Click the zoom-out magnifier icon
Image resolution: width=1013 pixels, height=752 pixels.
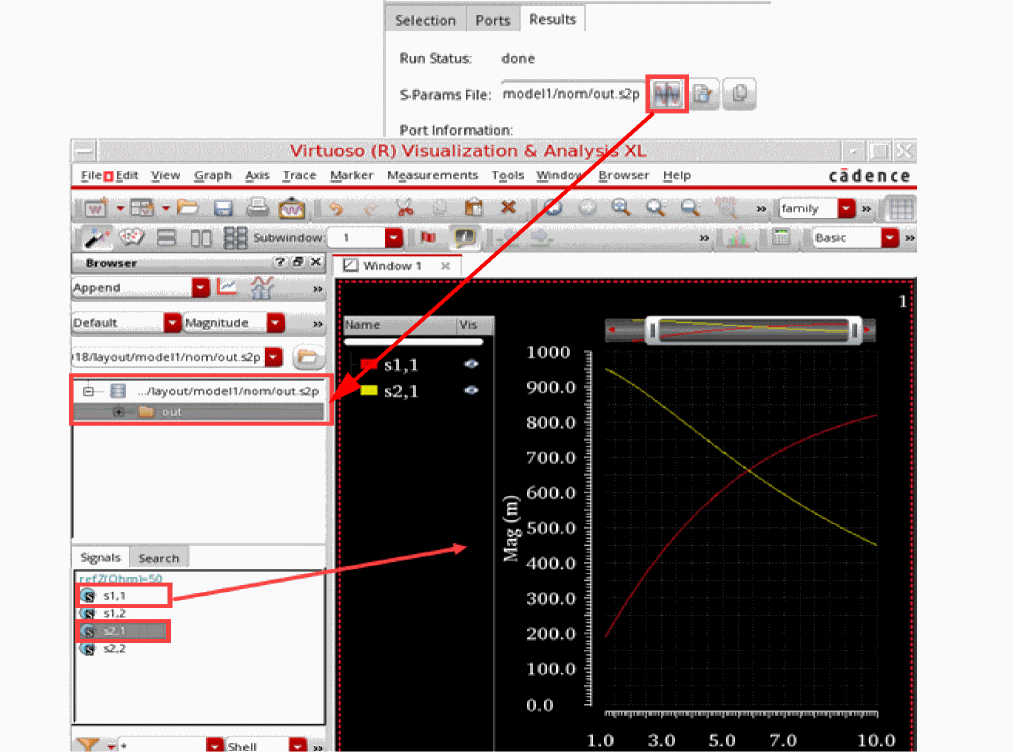(690, 207)
